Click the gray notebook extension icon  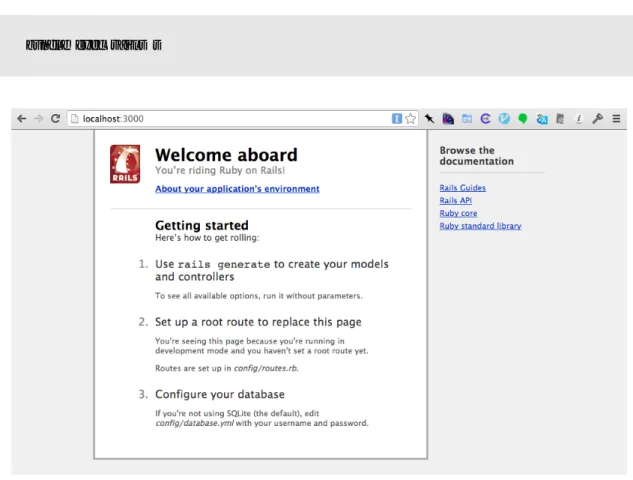560,119
